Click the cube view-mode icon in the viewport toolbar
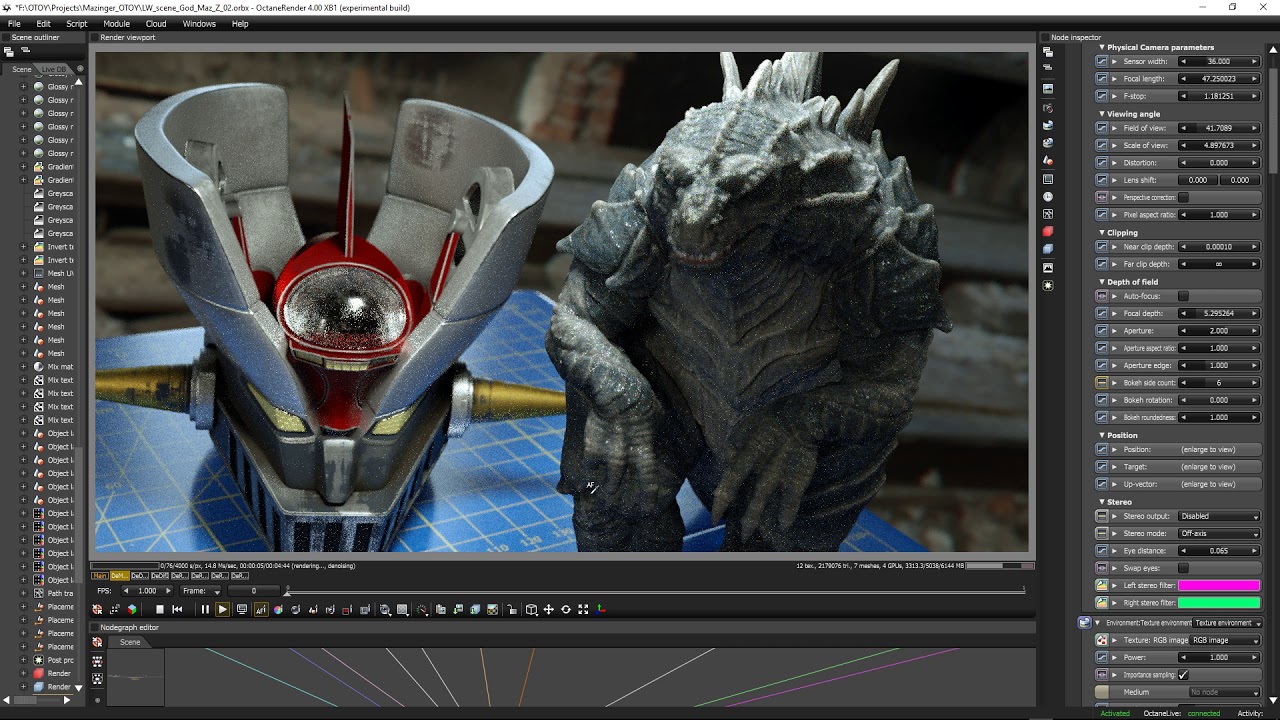Image resolution: width=1280 pixels, height=720 pixels. (531, 609)
